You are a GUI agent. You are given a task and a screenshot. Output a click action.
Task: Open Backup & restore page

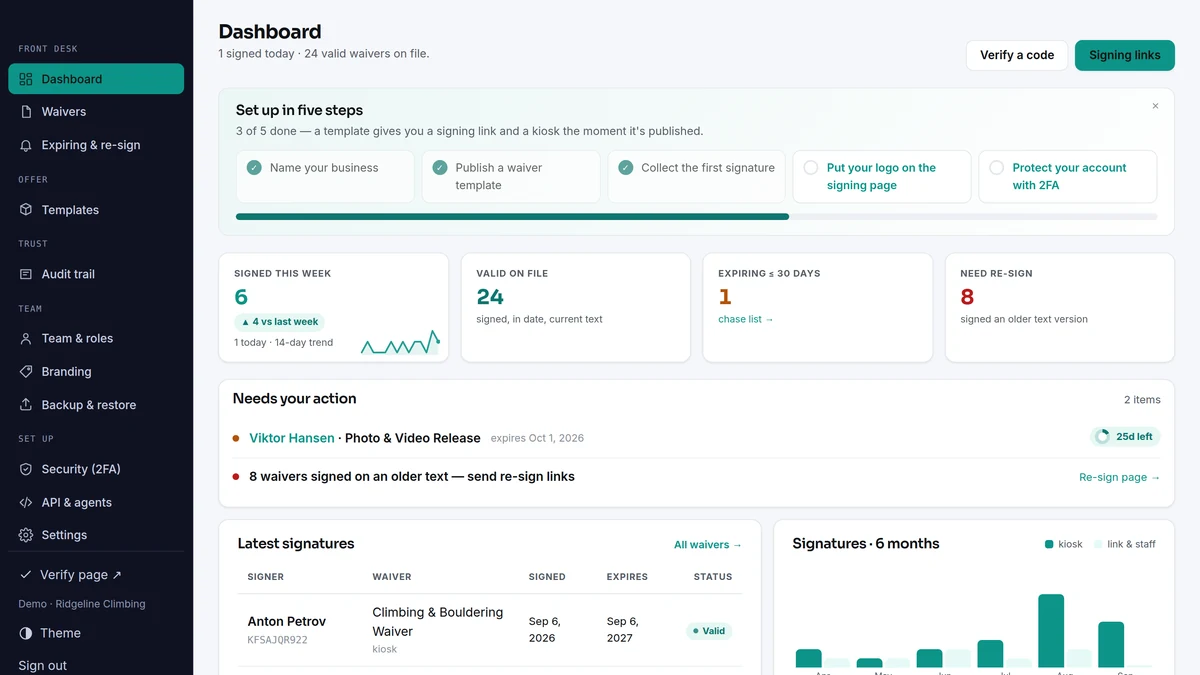tap(96, 405)
